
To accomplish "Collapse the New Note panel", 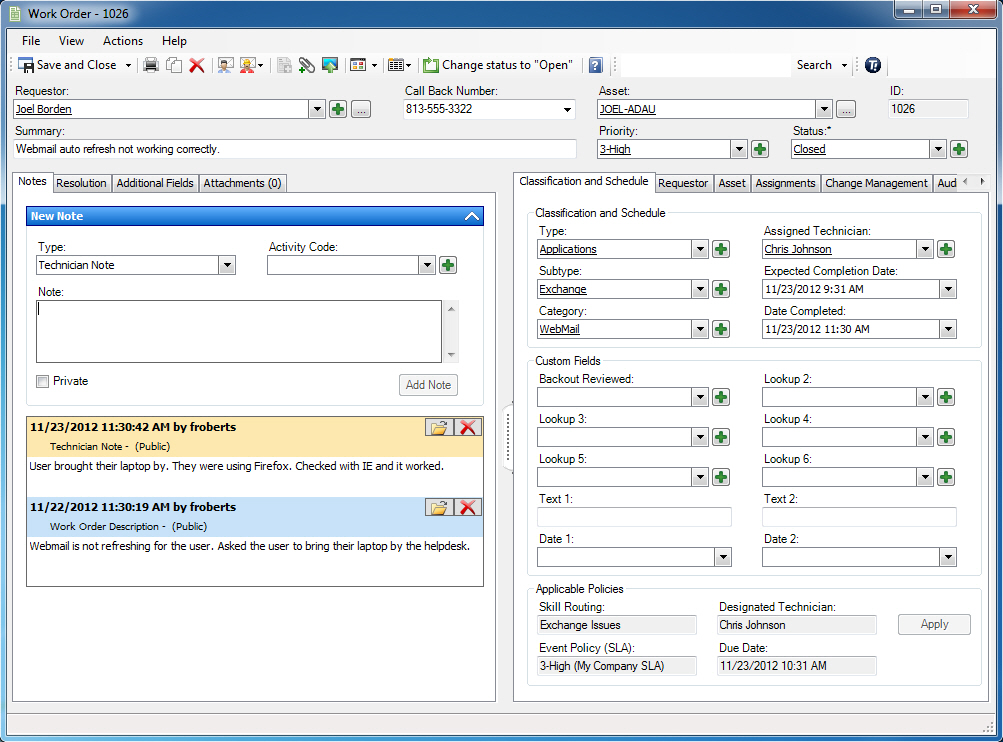I will coord(471,216).
